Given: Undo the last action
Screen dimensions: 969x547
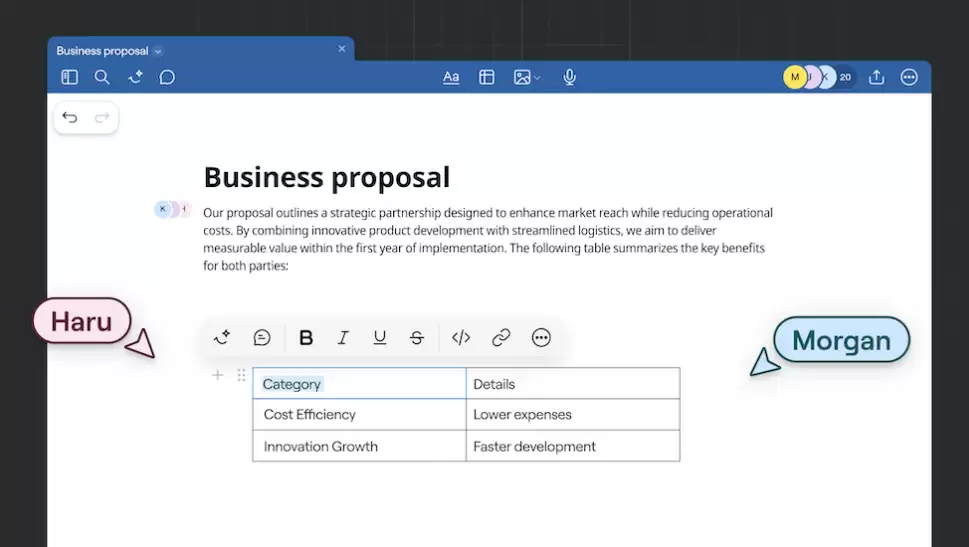Looking at the screenshot, I should tap(70, 118).
